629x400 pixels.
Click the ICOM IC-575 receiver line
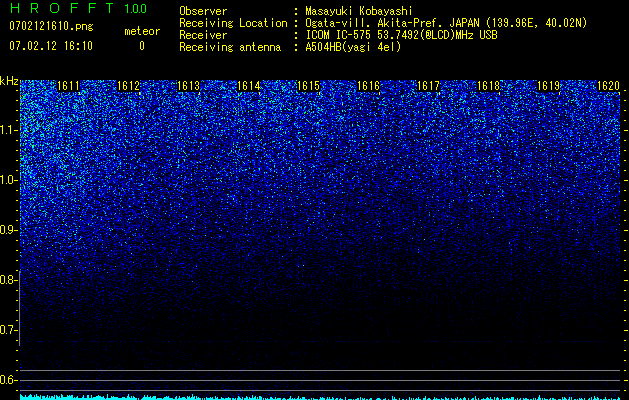(x=401, y=35)
